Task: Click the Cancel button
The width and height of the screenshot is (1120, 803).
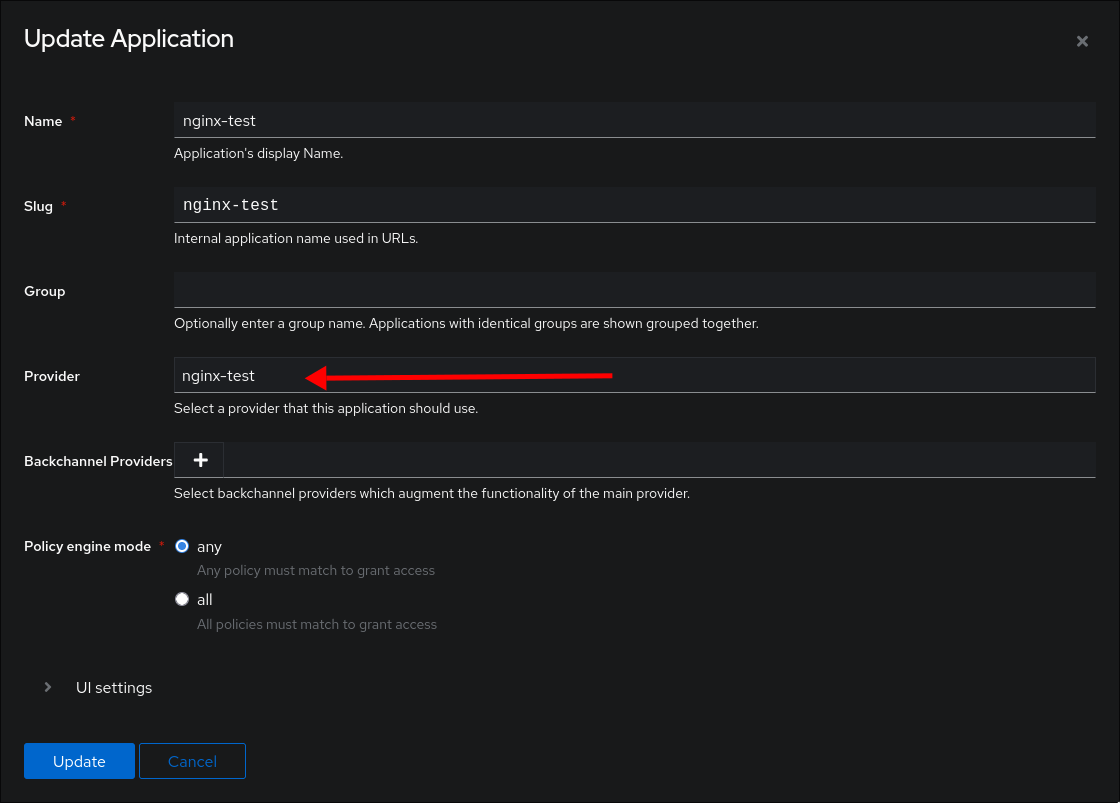Action: coord(192,761)
